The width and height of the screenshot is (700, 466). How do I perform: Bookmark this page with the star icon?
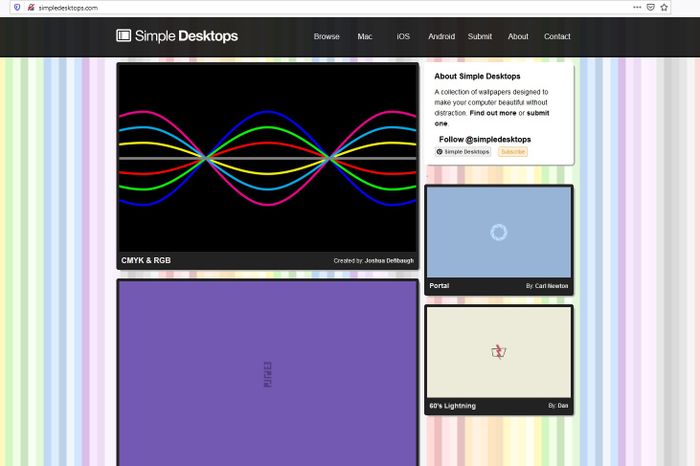tap(664, 7)
